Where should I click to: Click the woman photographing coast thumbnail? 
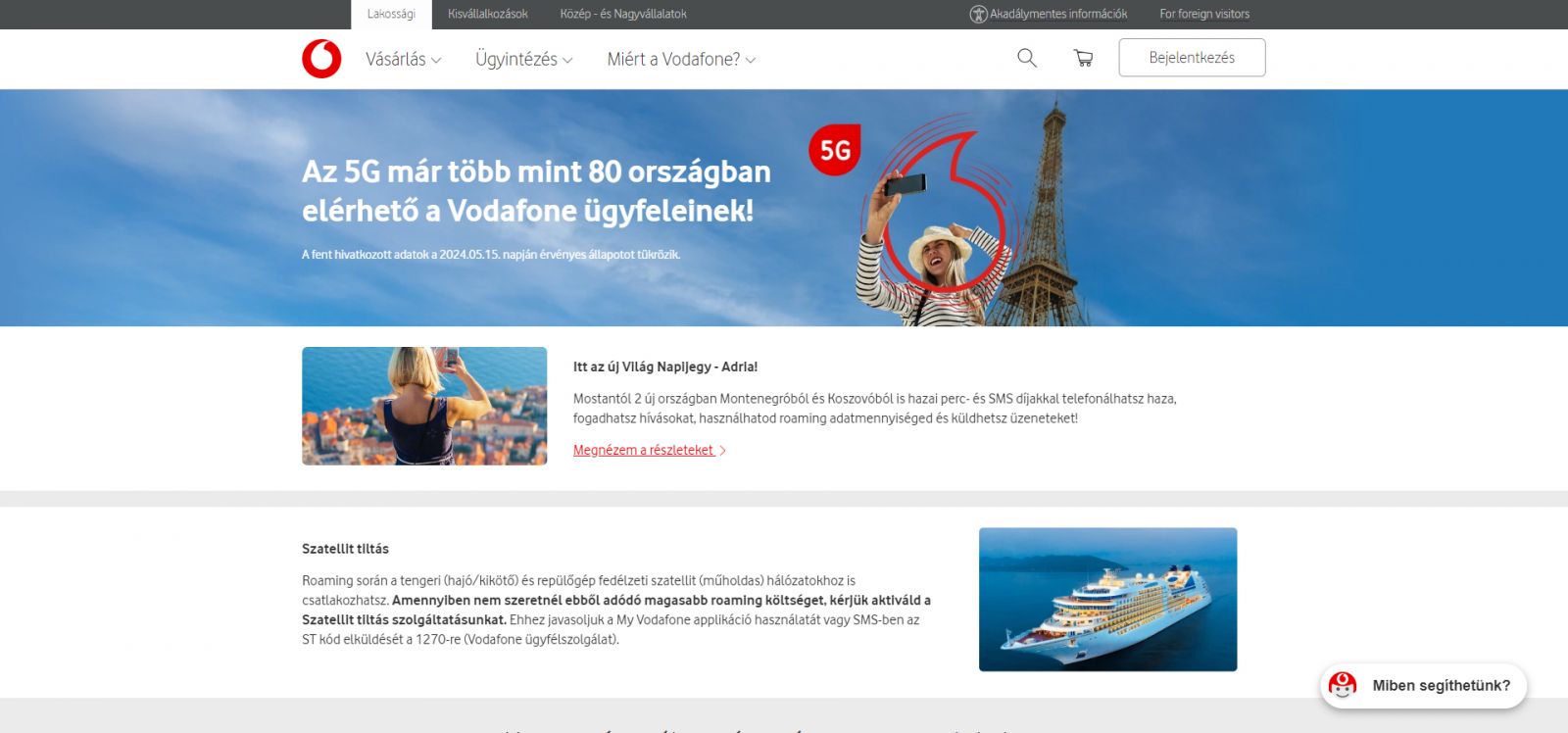(x=424, y=406)
